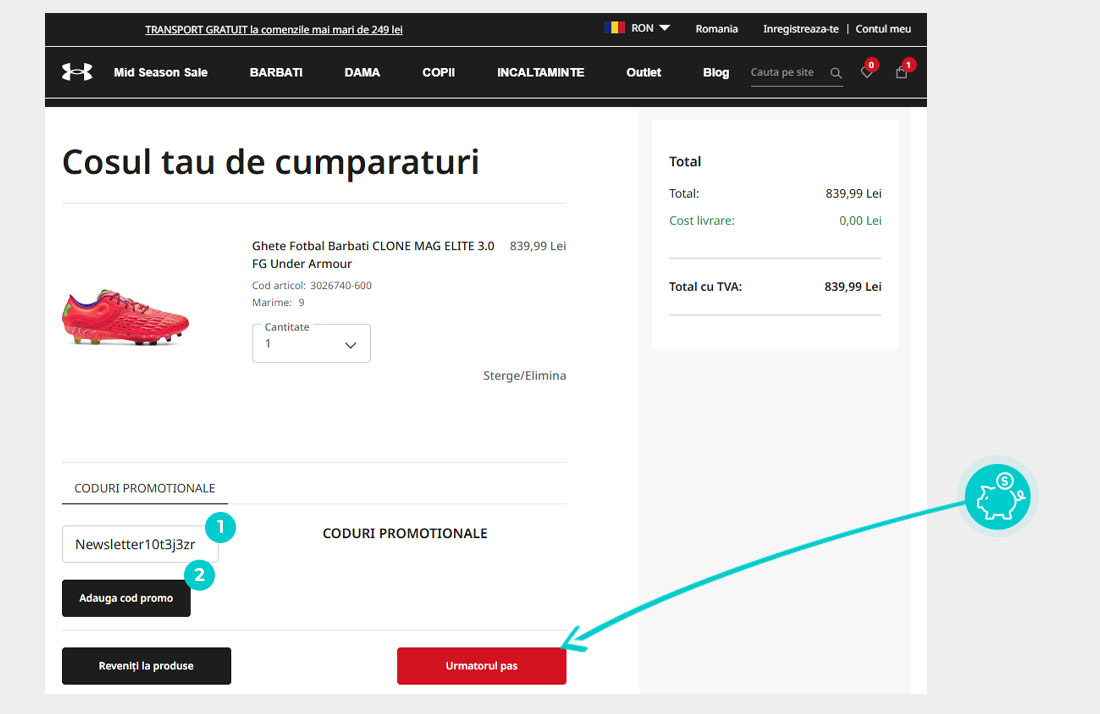Focus the promo code input field
Image resolution: width=1100 pixels, height=714 pixels.
point(140,544)
